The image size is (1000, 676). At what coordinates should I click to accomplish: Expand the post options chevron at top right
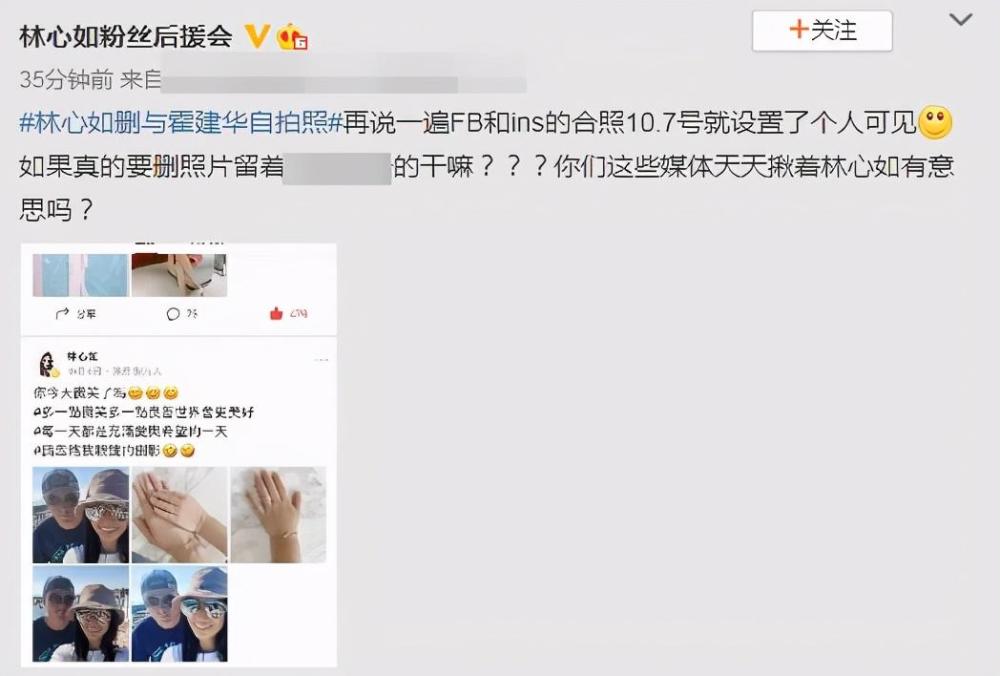click(960, 20)
